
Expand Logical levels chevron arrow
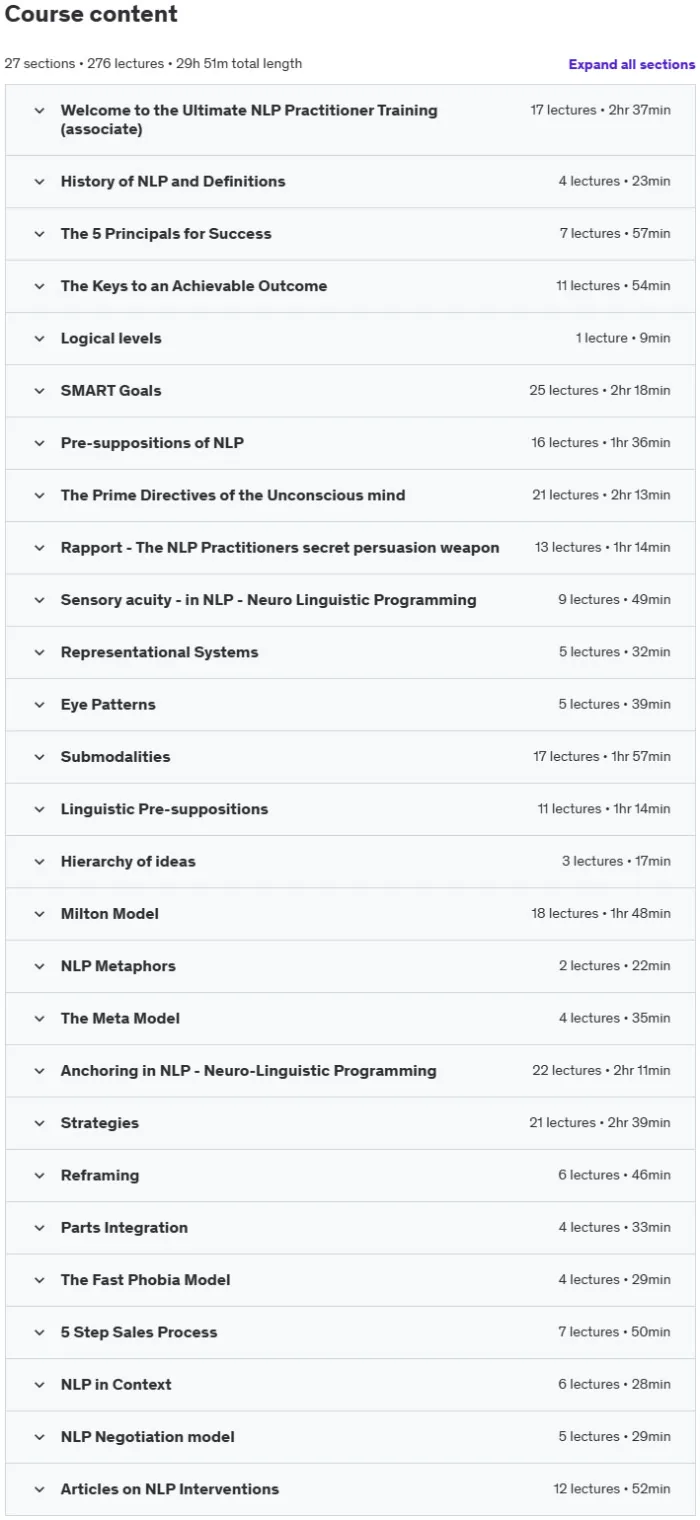(x=40, y=339)
